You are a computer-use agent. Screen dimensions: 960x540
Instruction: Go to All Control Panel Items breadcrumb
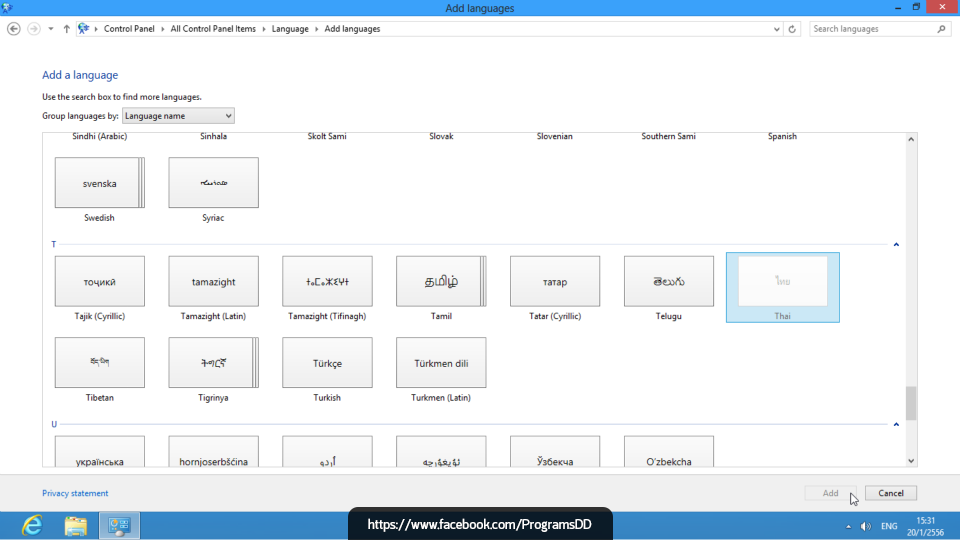[212, 29]
